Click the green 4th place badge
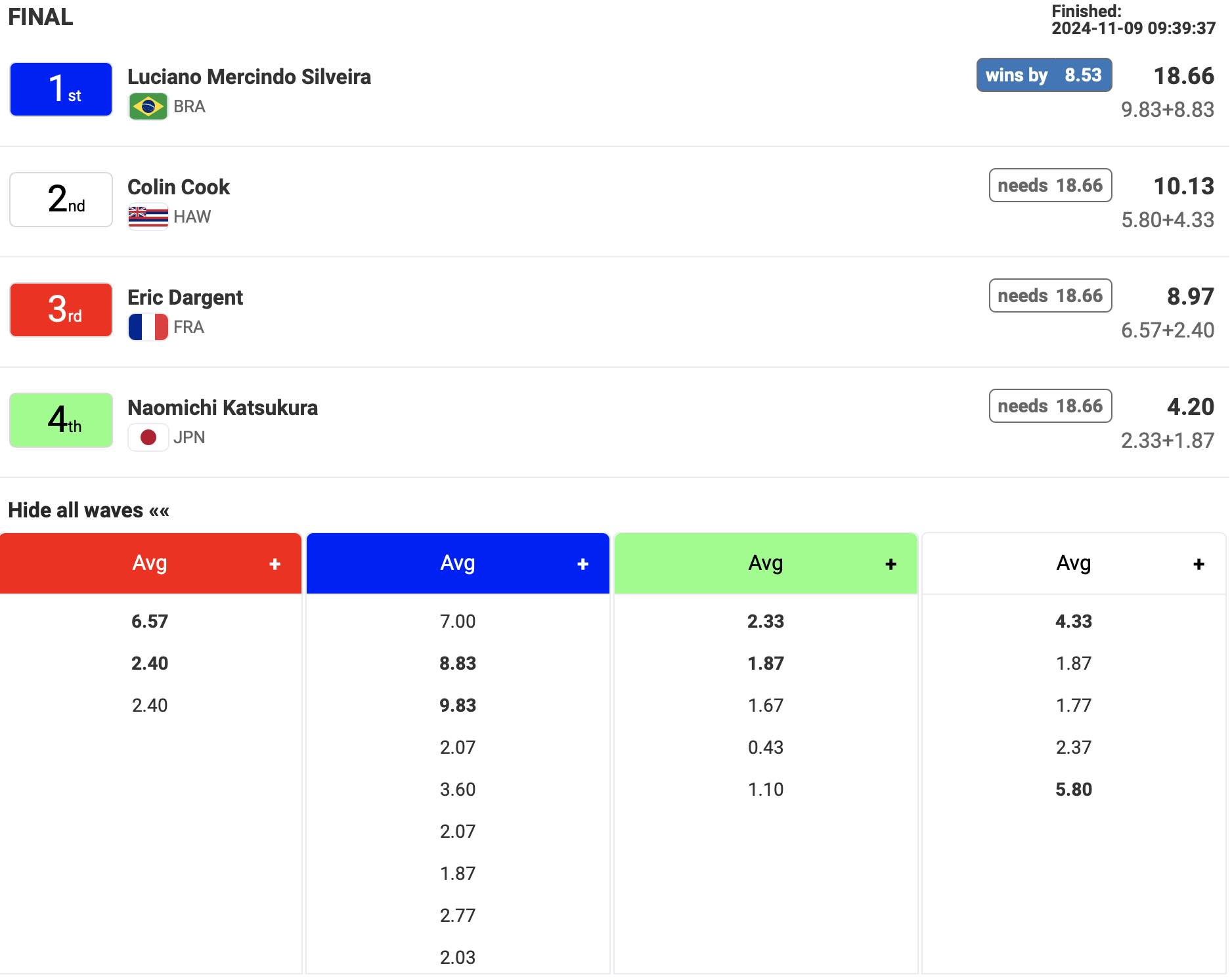 [x=61, y=420]
